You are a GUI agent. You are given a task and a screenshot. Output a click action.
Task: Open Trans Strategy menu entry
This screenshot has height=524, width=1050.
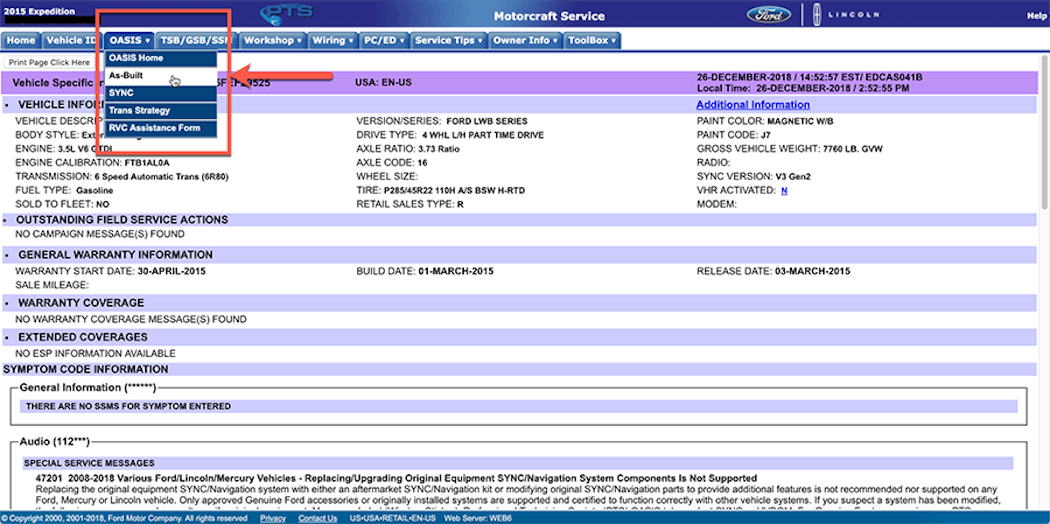139,111
